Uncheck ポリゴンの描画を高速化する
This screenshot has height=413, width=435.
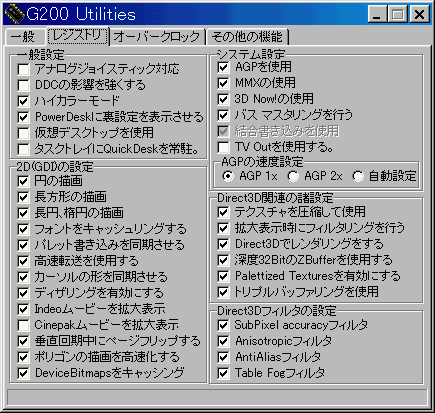pyautogui.click(x=23, y=357)
